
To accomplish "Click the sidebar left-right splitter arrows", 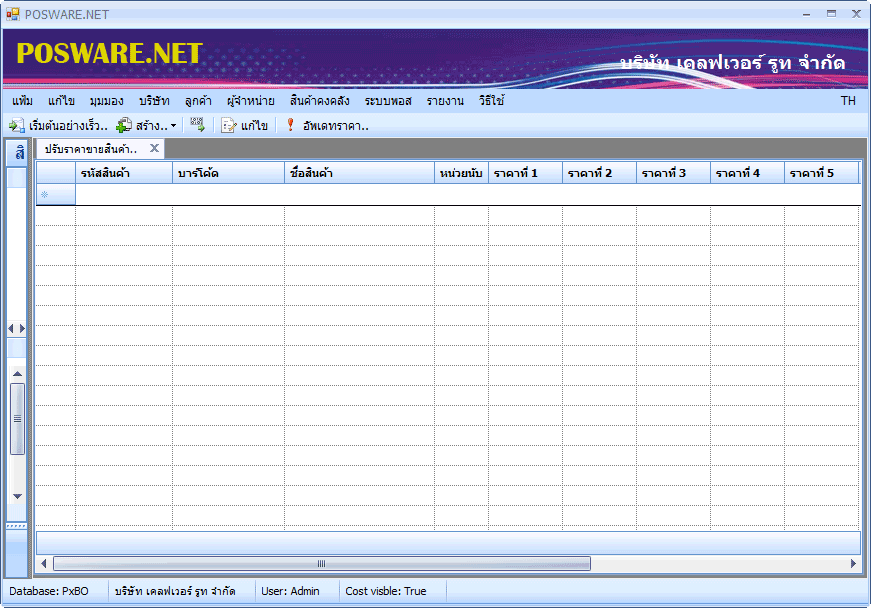I will (x=17, y=328).
